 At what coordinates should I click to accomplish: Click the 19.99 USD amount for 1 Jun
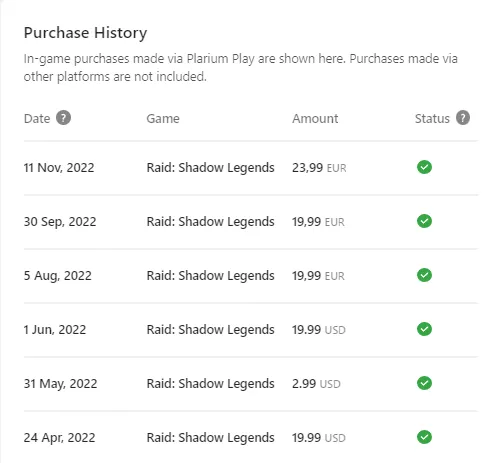(x=319, y=330)
